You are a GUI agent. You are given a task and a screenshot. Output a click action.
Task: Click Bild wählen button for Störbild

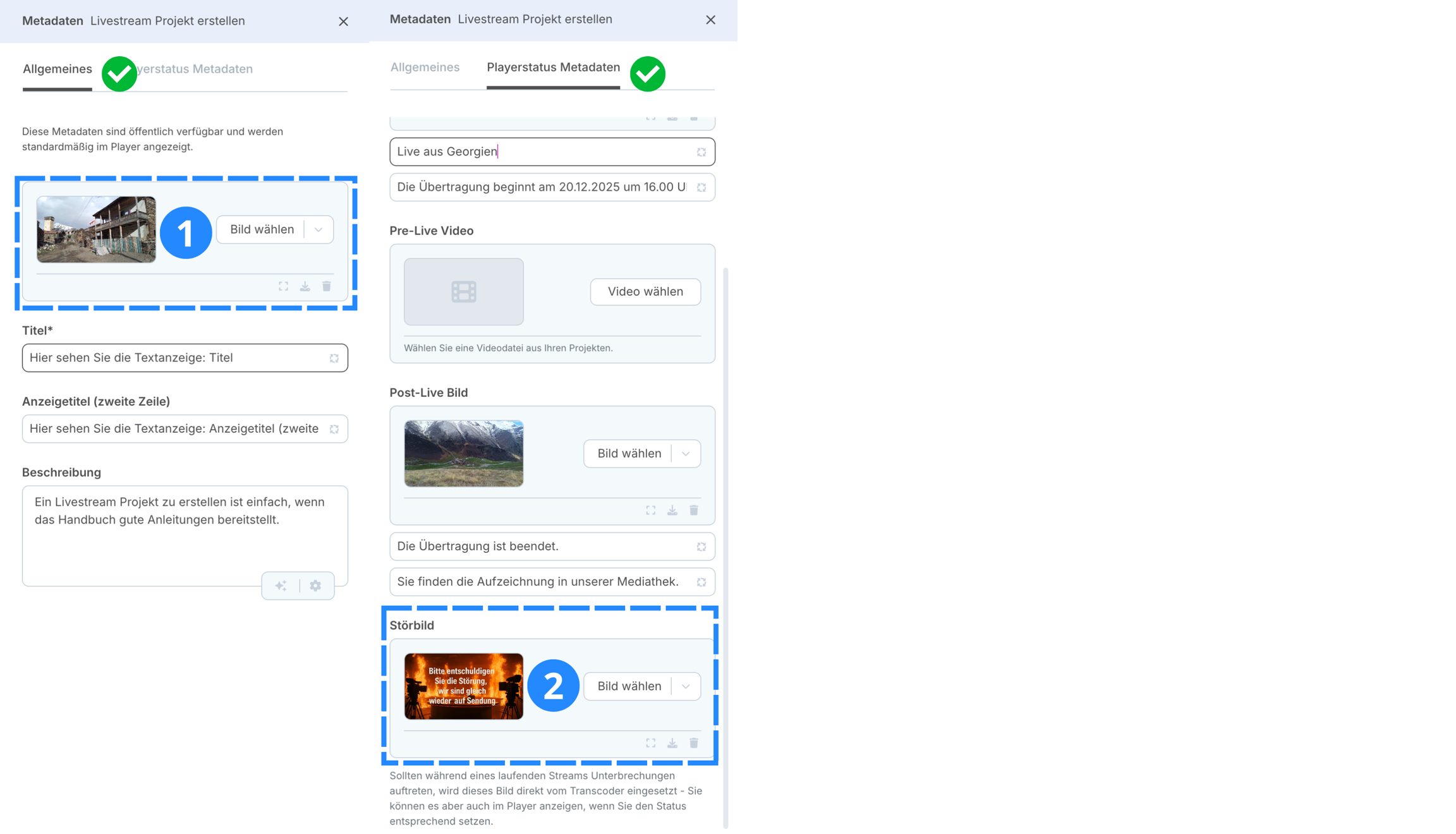click(x=629, y=686)
